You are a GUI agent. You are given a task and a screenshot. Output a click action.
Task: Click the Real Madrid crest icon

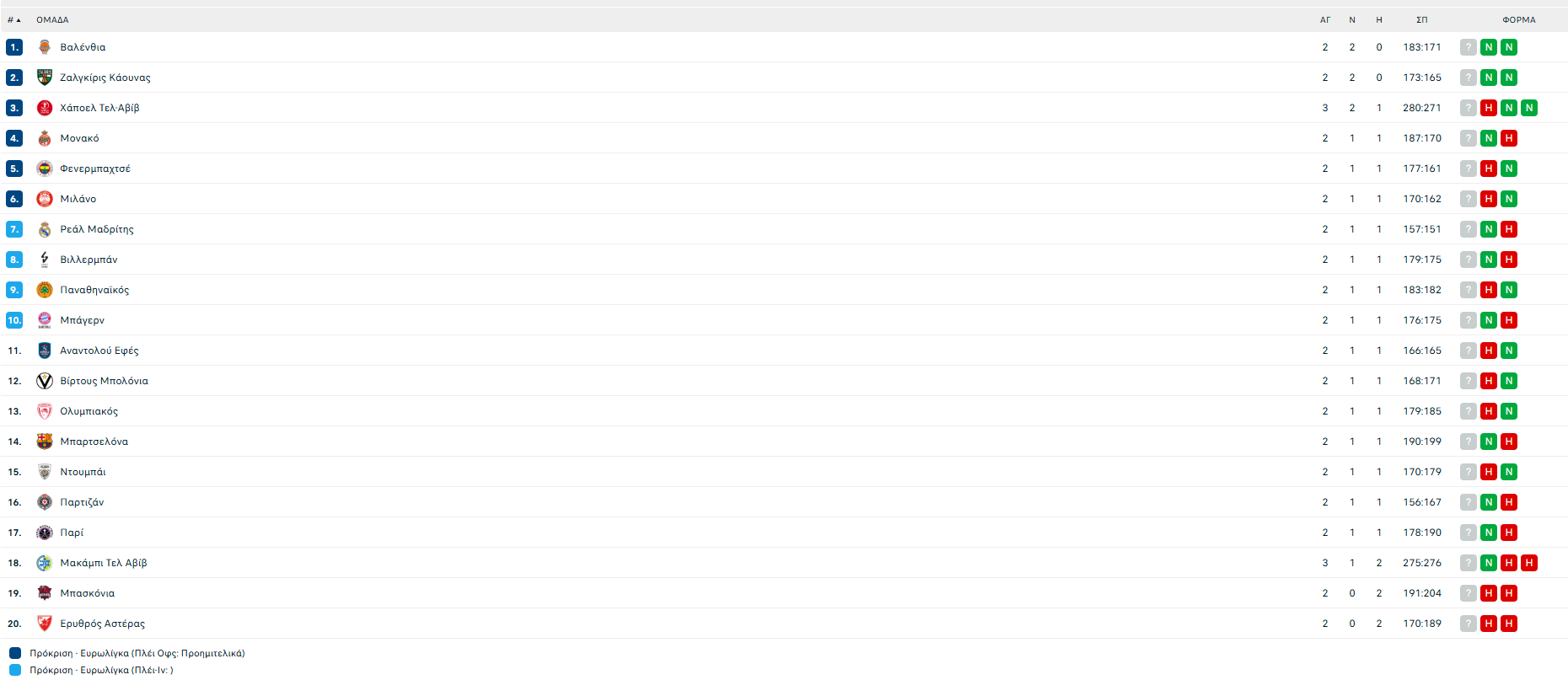click(x=45, y=229)
